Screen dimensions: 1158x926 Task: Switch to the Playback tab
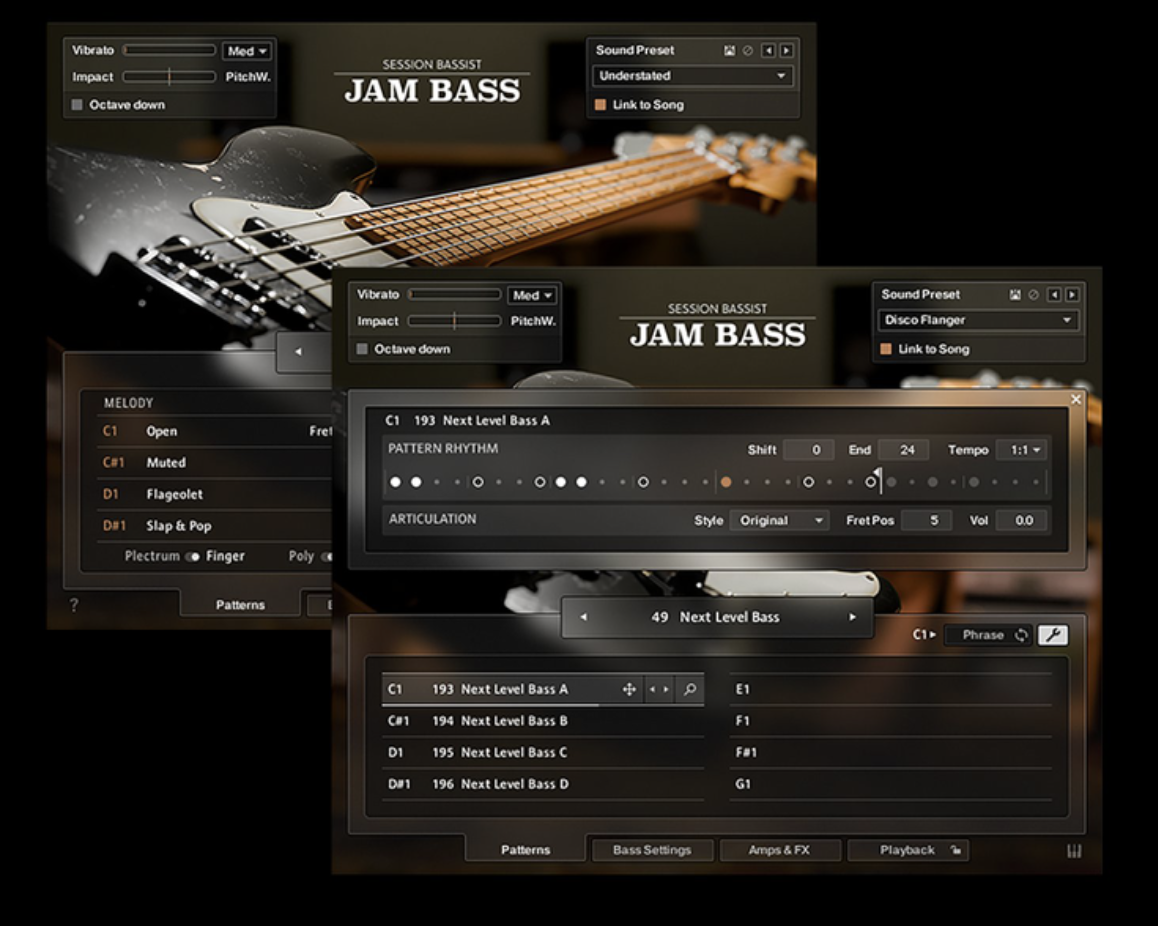pos(908,850)
